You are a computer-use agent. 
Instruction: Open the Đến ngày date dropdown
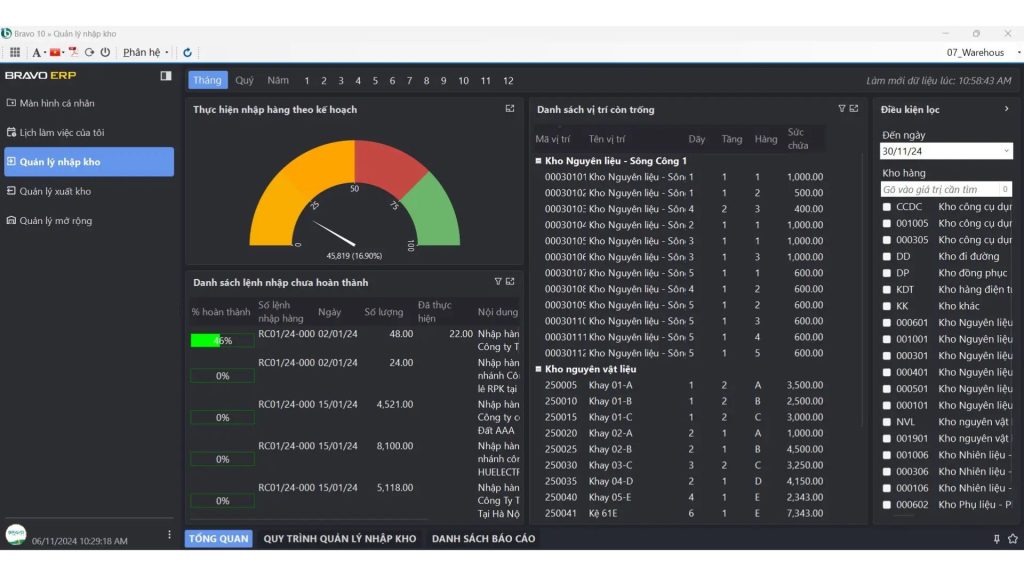click(x=1006, y=151)
